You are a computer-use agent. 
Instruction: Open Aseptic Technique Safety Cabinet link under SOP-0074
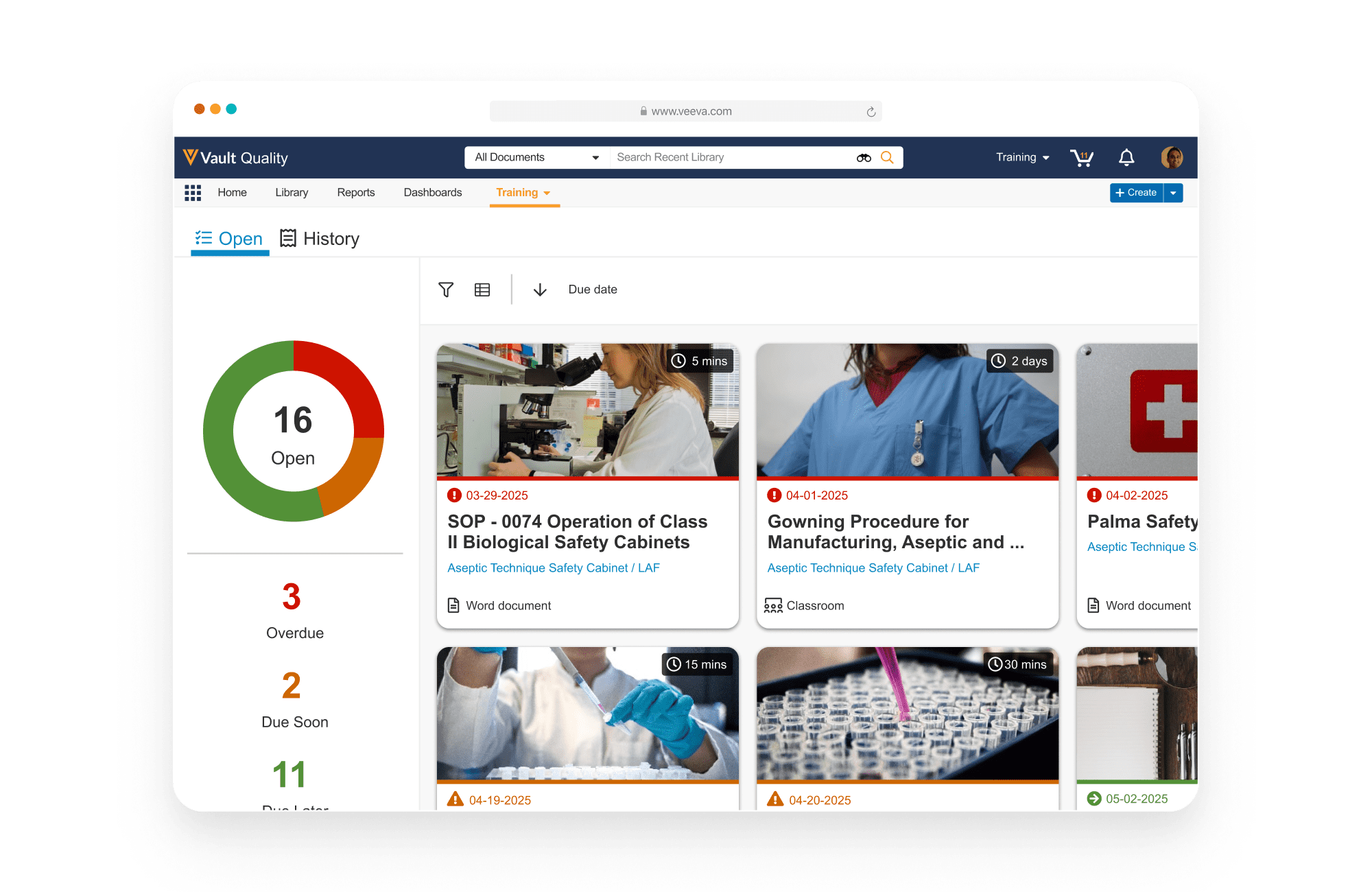[553, 568]
